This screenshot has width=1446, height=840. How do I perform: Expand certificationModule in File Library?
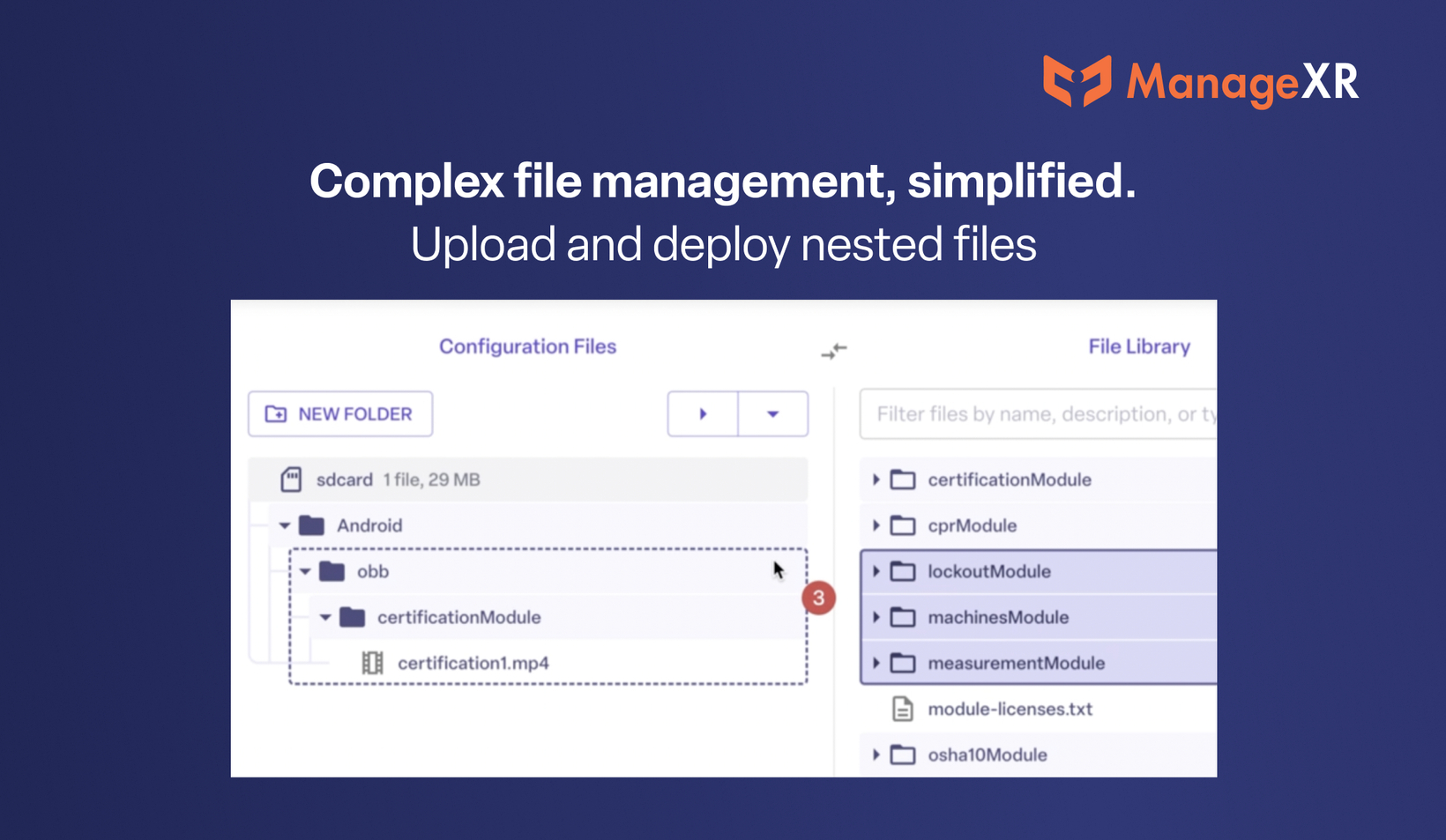[x=876, y=479]
